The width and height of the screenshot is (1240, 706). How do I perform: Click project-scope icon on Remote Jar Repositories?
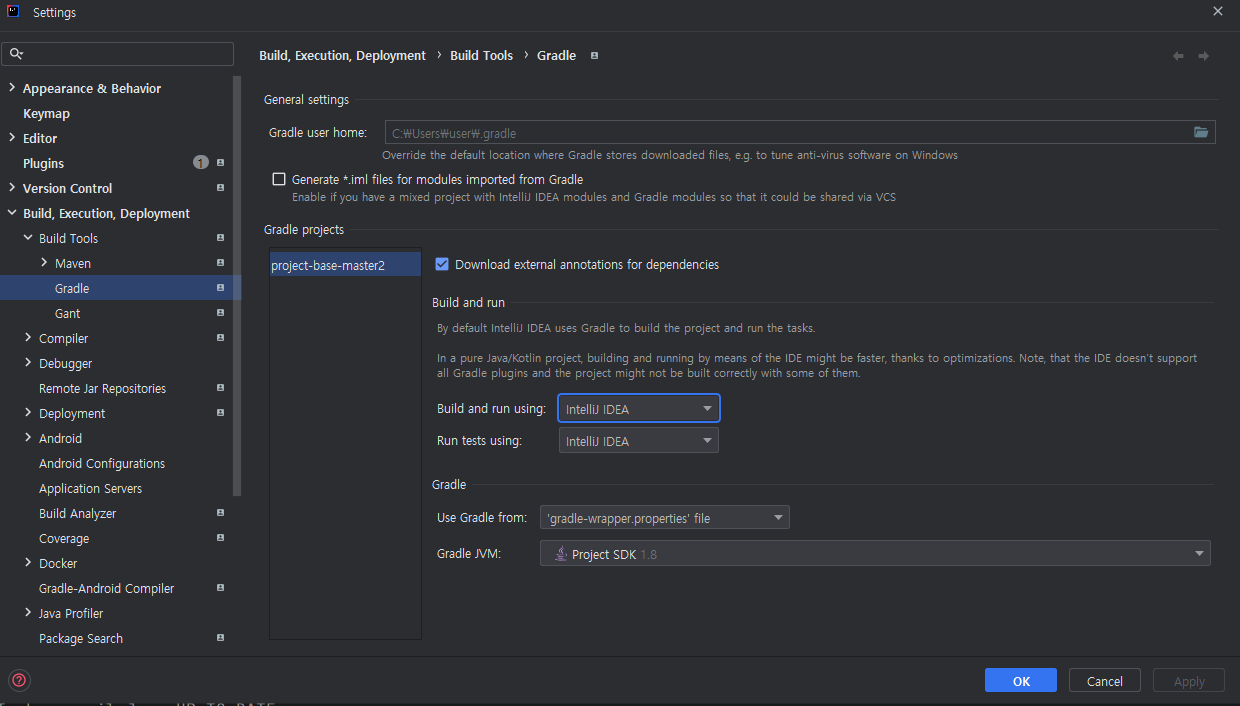(x=220, y=388)
